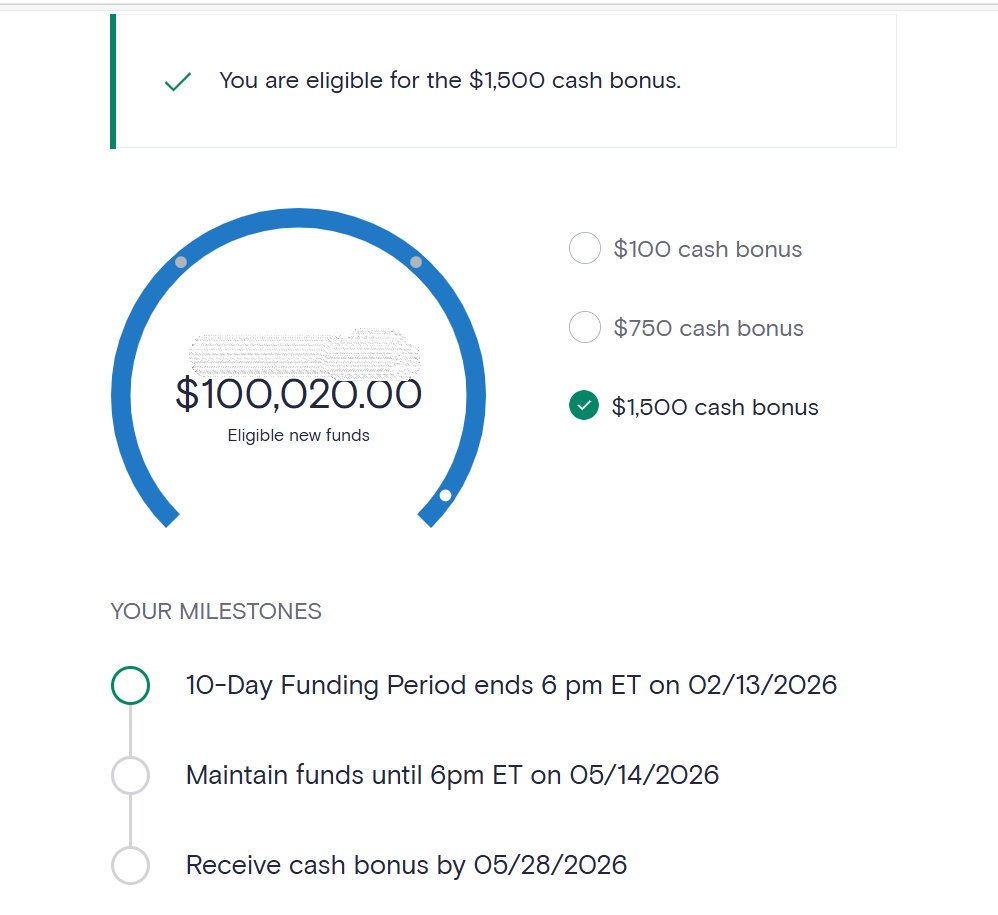
Task: Open the 10-Day Funding Period milestone text
Action: [x=511, y=686]
